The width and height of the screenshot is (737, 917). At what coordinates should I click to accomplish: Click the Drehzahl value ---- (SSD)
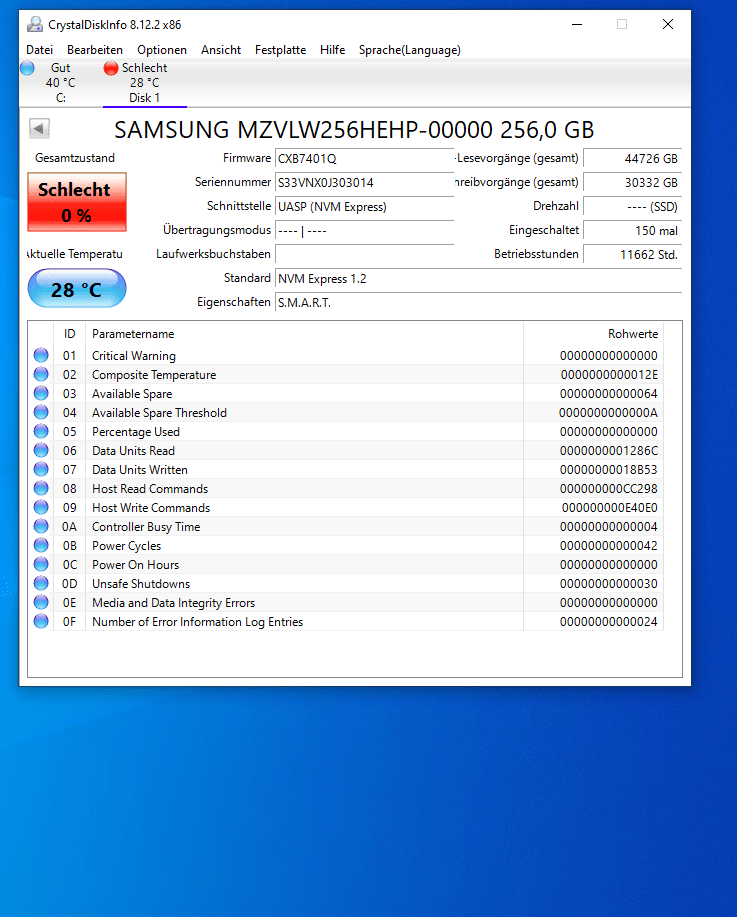[x=633, y=206]
